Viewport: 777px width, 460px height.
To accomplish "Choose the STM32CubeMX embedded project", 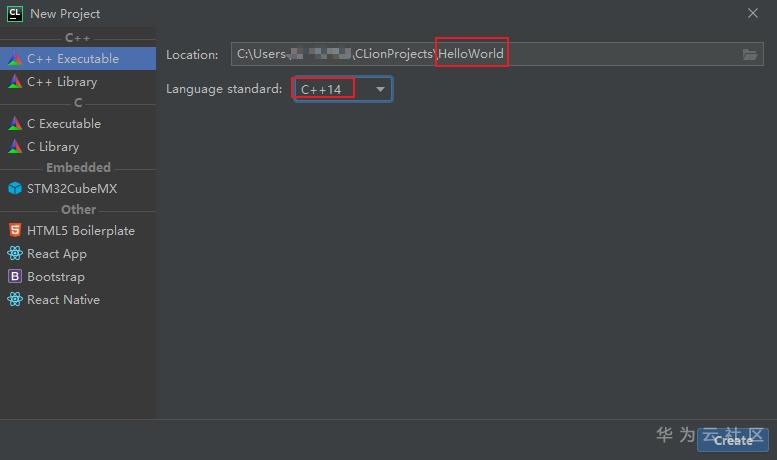I will (x=78, y=189).
